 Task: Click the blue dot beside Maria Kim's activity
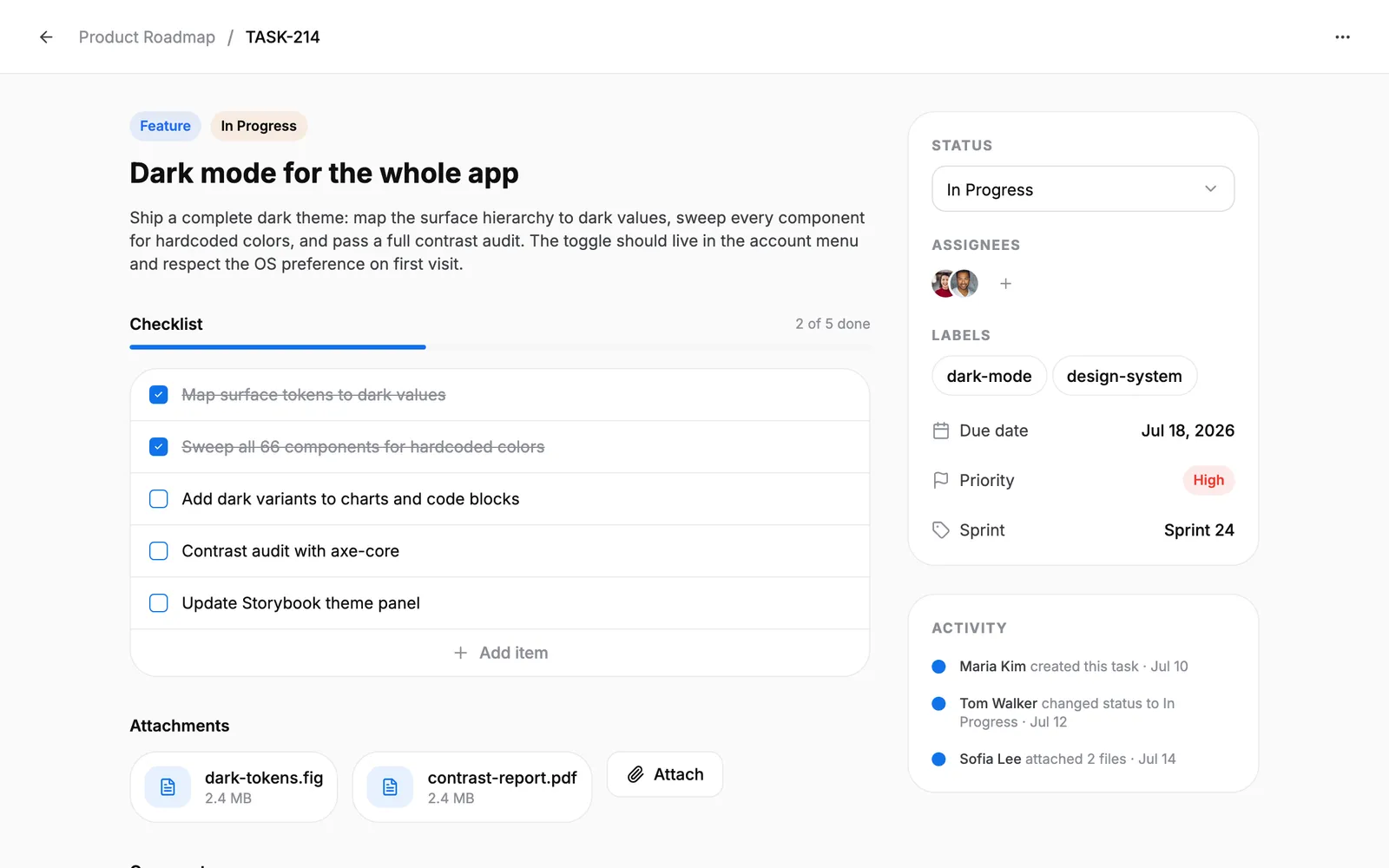click(x=938, y=667)
